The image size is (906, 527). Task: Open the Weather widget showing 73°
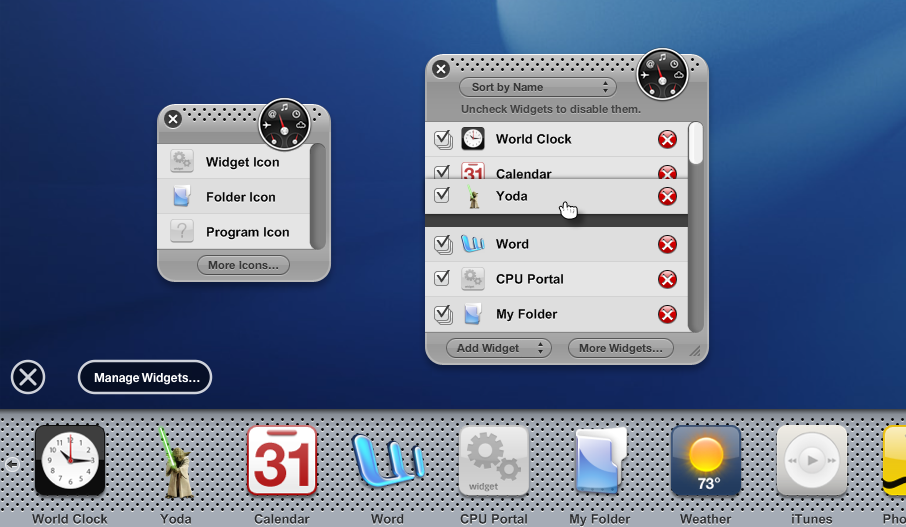pos(706,461)
